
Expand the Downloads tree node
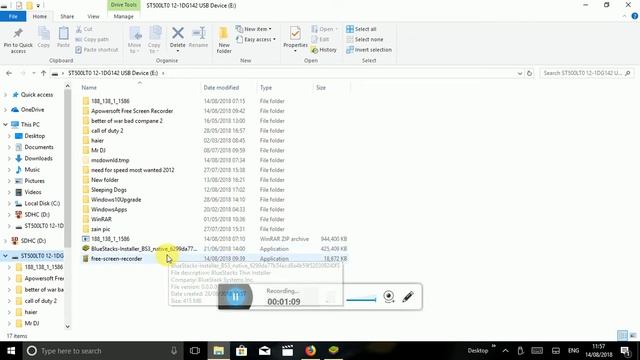9,158
